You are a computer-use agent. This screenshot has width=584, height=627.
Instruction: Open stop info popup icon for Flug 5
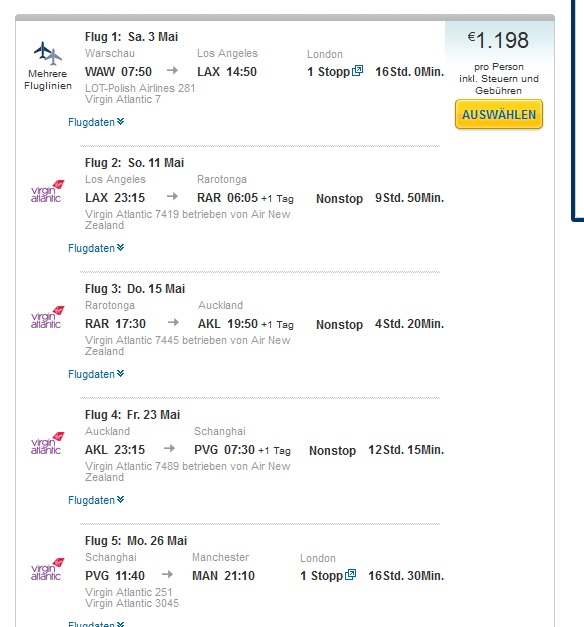pos(350,575)
